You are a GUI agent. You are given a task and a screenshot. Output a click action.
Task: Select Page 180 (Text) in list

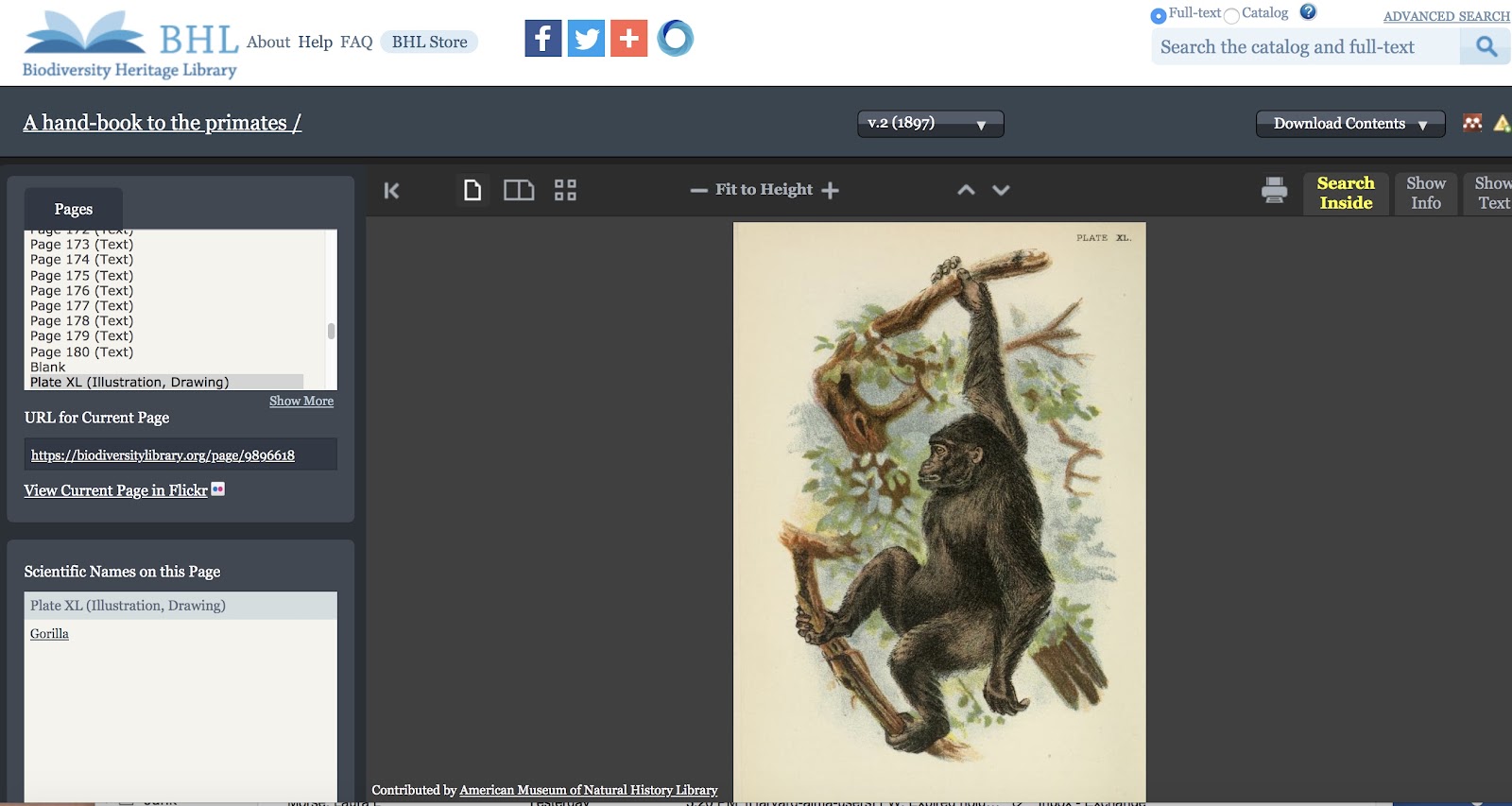[82, 352]
